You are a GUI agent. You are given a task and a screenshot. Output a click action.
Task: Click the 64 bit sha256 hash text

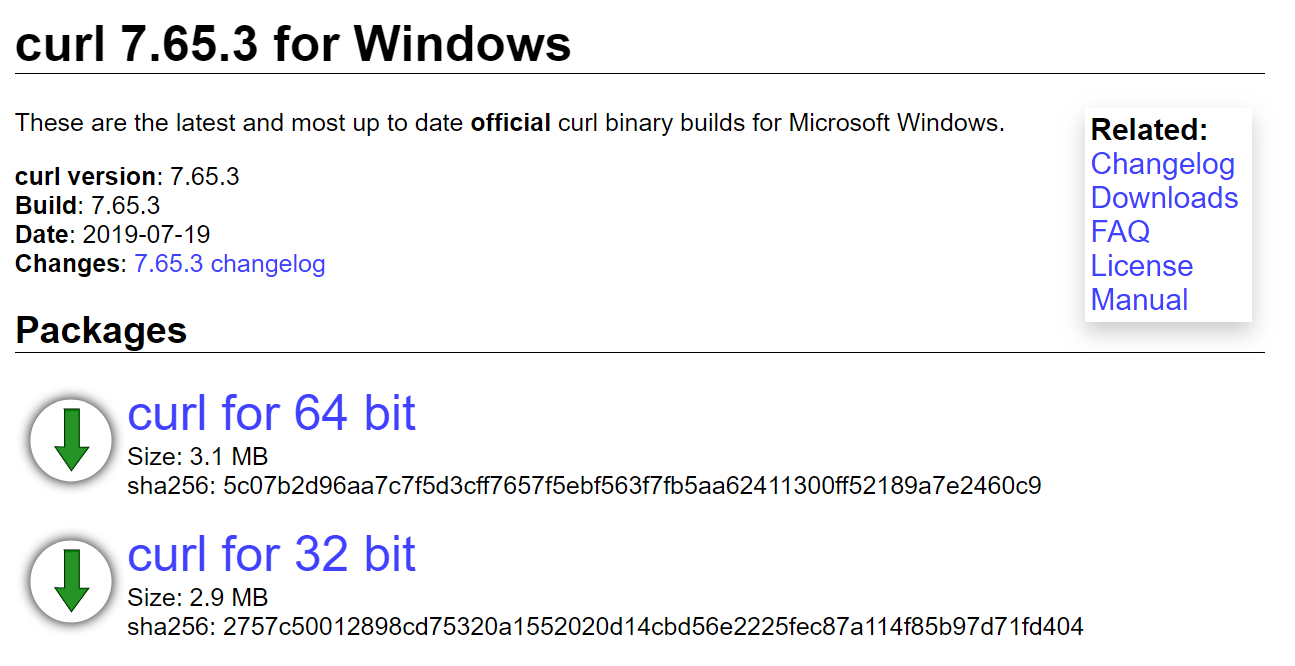pos(584,487)
